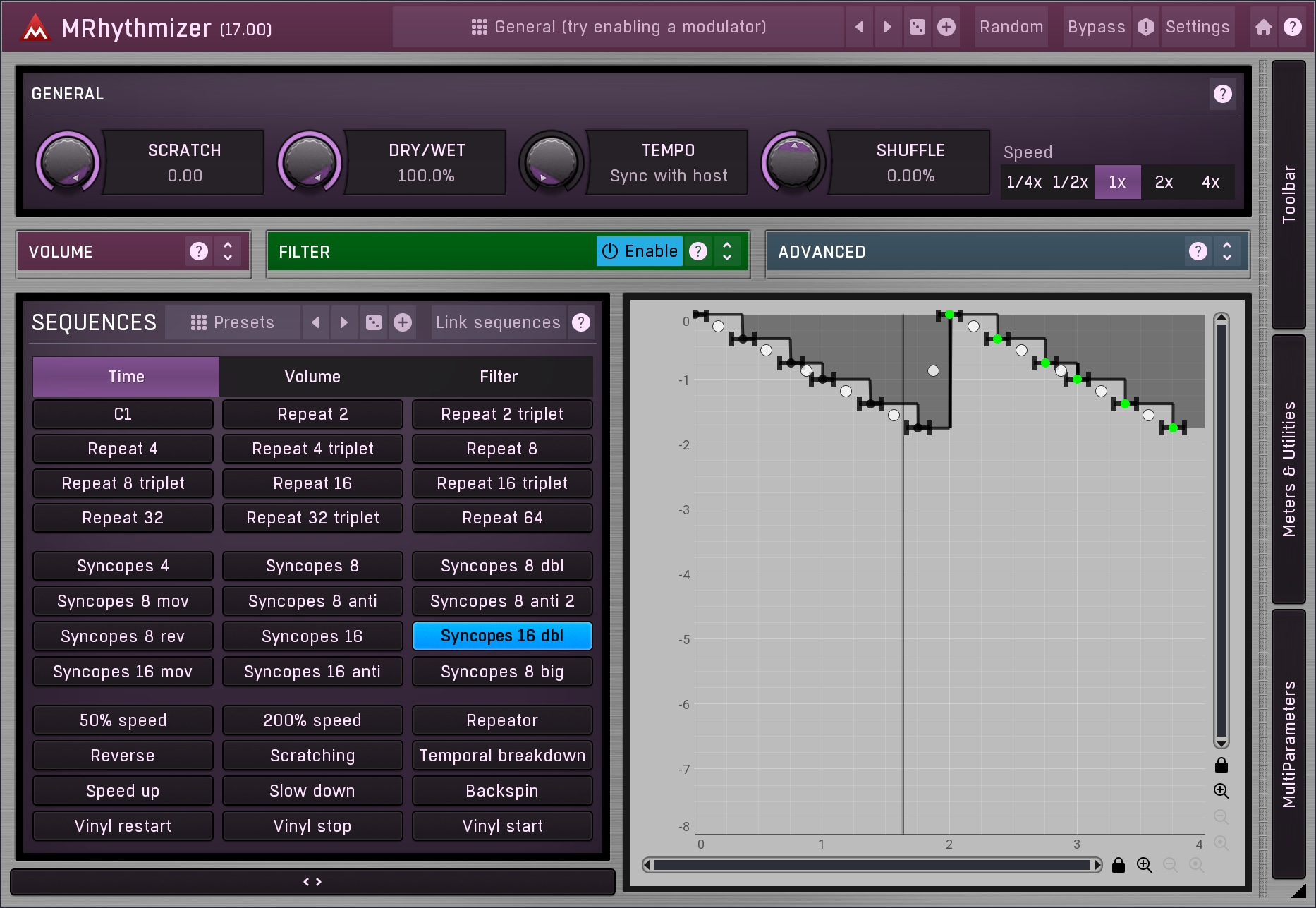Switch to the Filter sequences tab

tap(499, 377)
